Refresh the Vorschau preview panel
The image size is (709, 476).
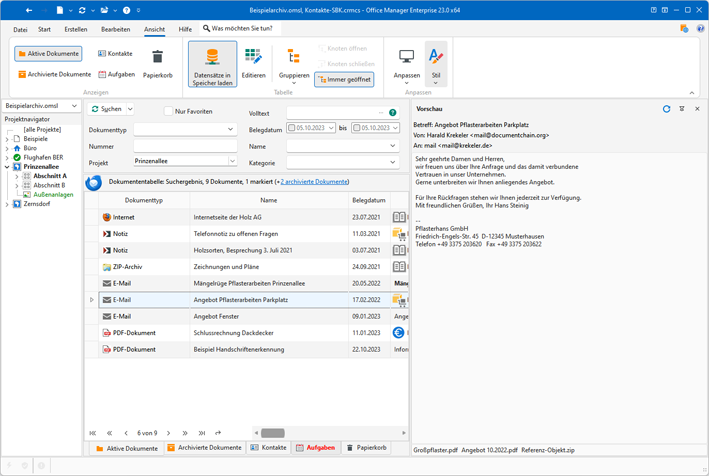click(666, 109)
